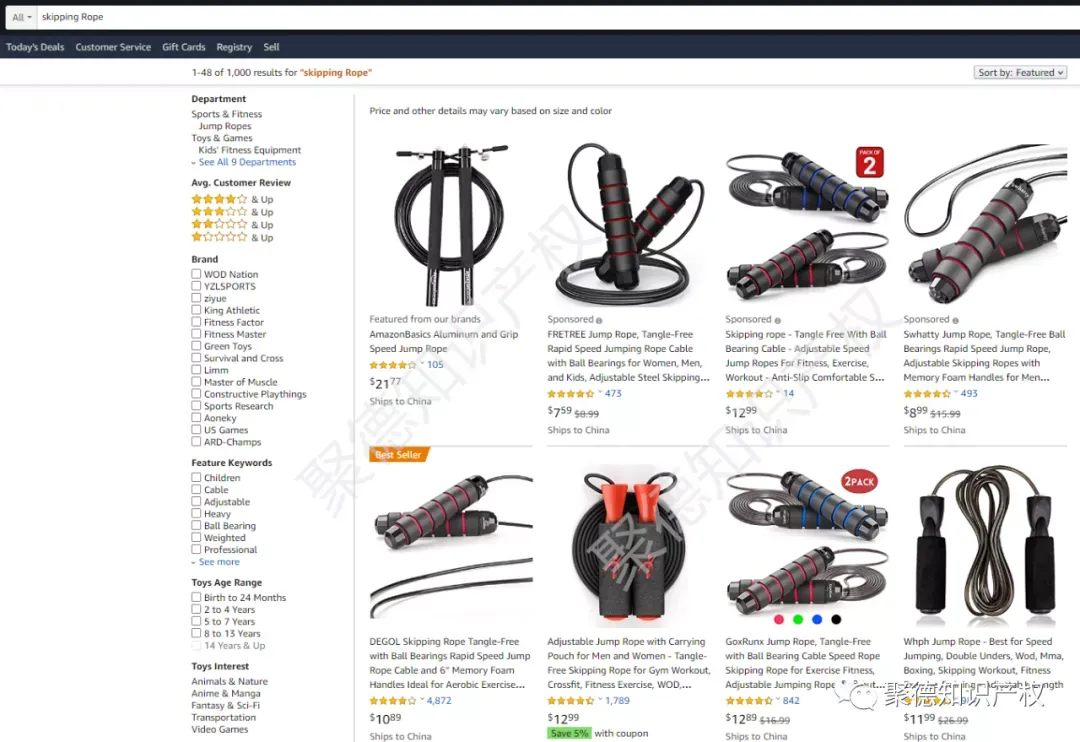Viewport: 1080px width, 742px height.
Task: Click the Best Seller badge
Action: (x=399, y=455)
